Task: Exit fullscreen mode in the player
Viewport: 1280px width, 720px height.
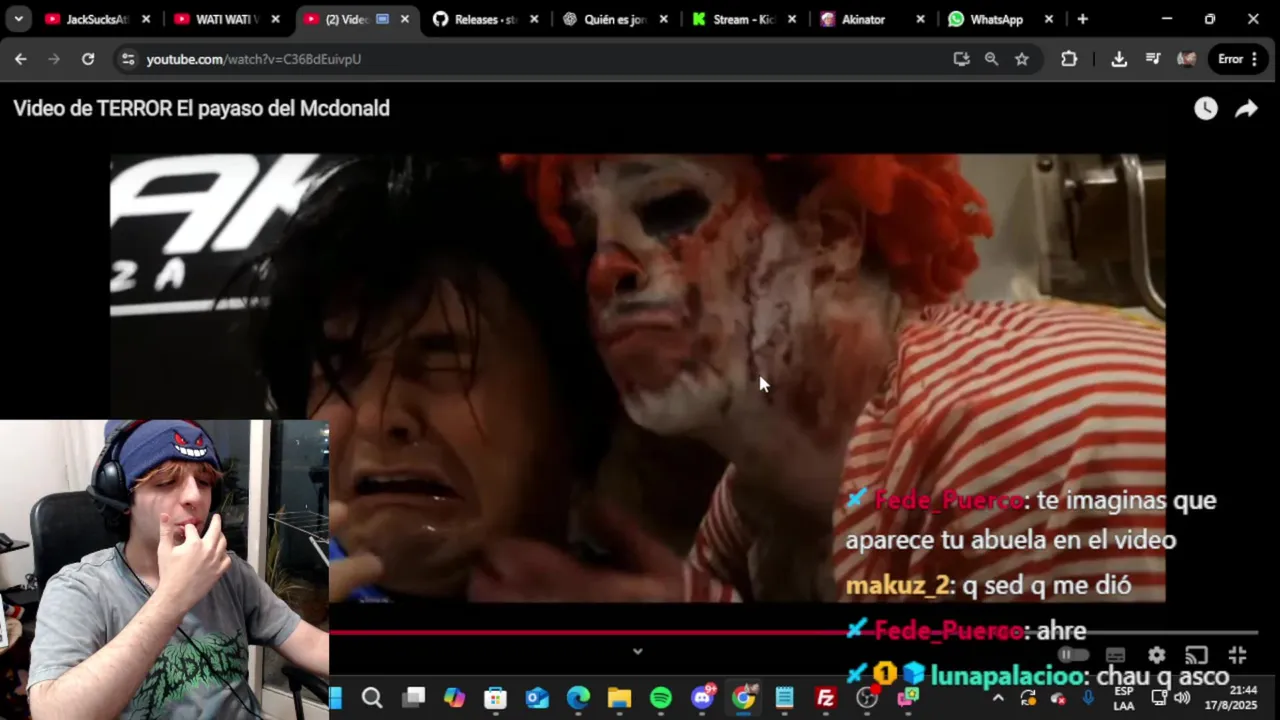Action: (1237, 655)
